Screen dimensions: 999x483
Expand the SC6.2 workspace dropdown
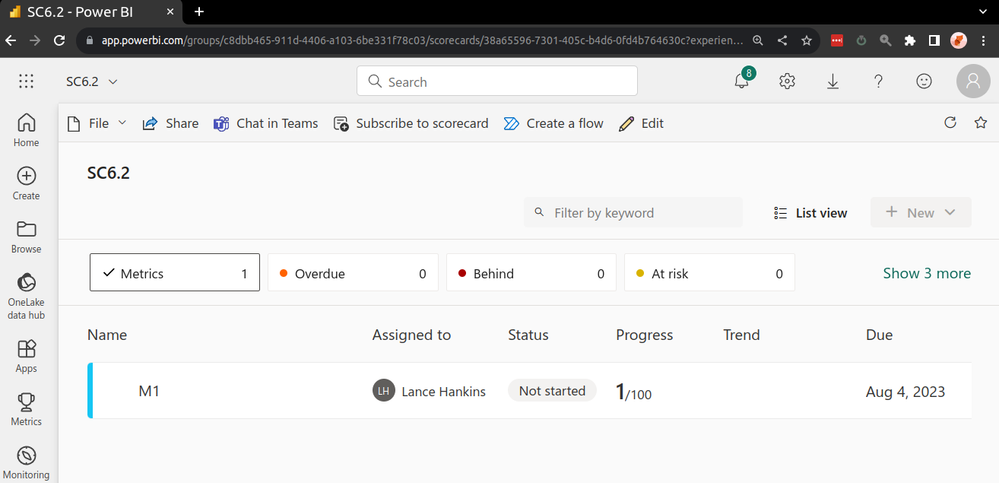92,82
